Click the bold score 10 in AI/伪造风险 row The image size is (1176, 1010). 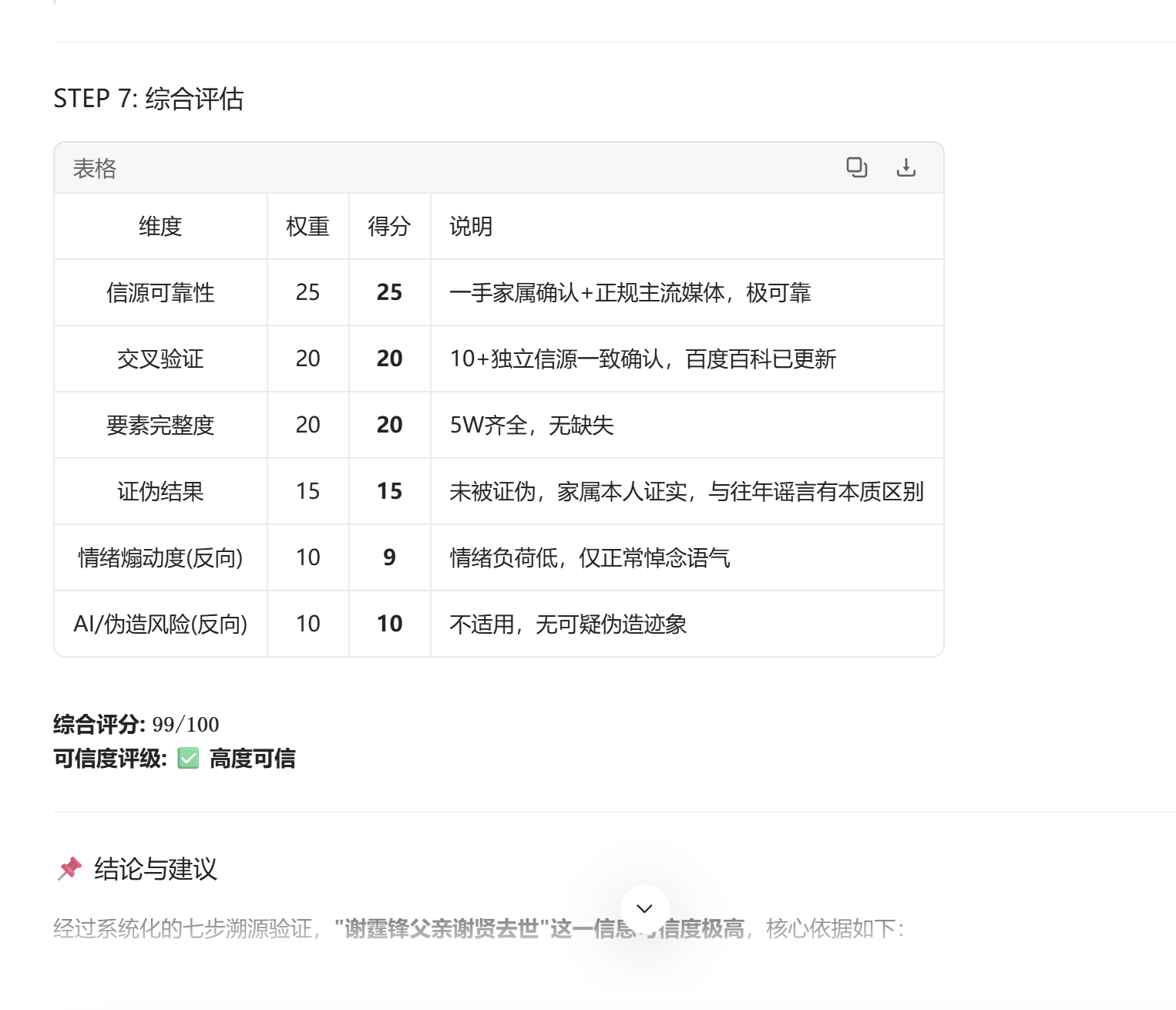[x=389, y=624]
